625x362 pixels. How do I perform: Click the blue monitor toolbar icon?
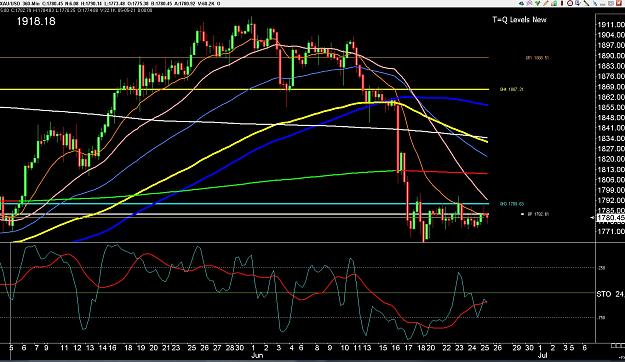click(578, 3)
